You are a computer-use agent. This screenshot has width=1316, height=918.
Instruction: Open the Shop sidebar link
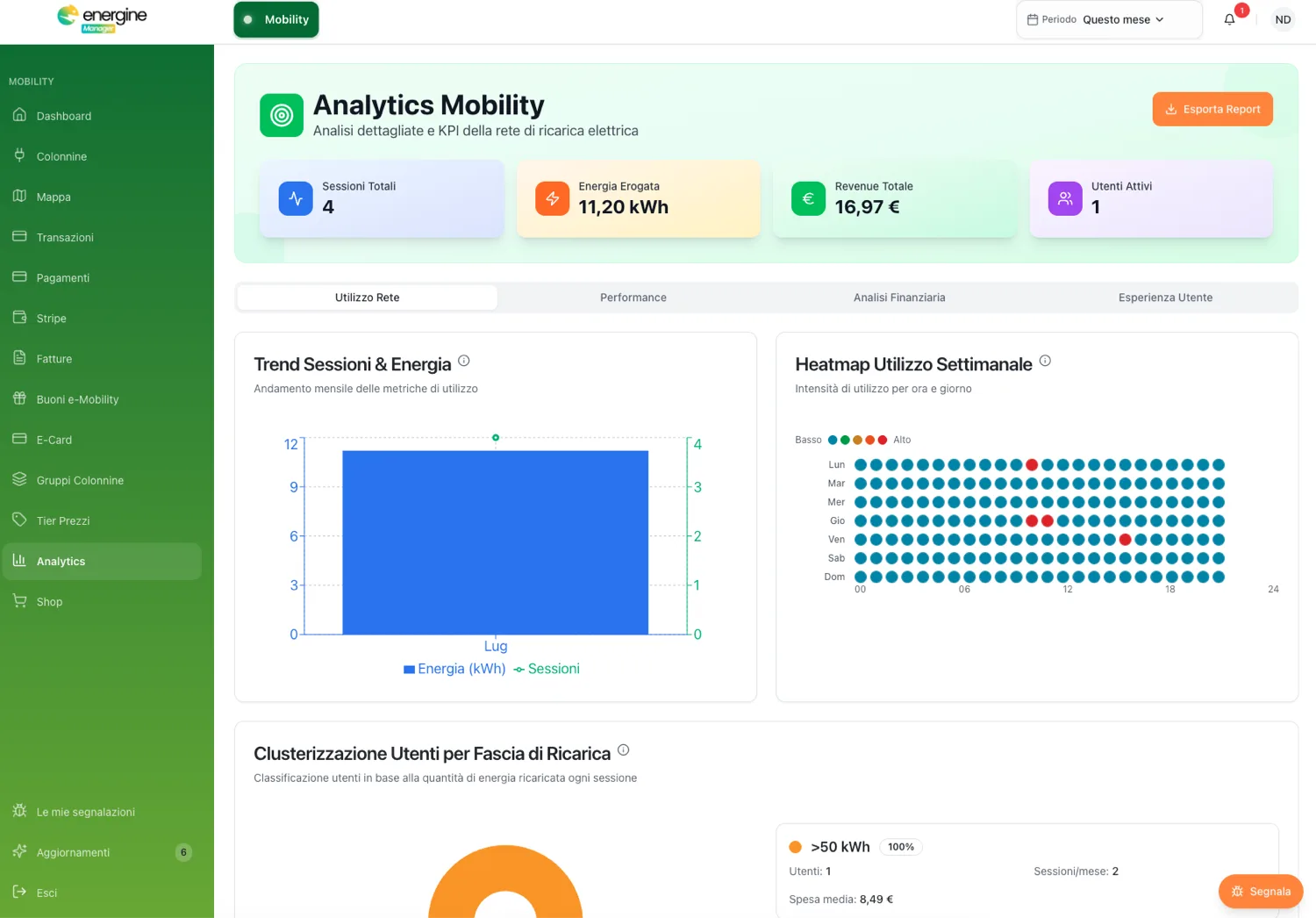click(x=103, y=601)
